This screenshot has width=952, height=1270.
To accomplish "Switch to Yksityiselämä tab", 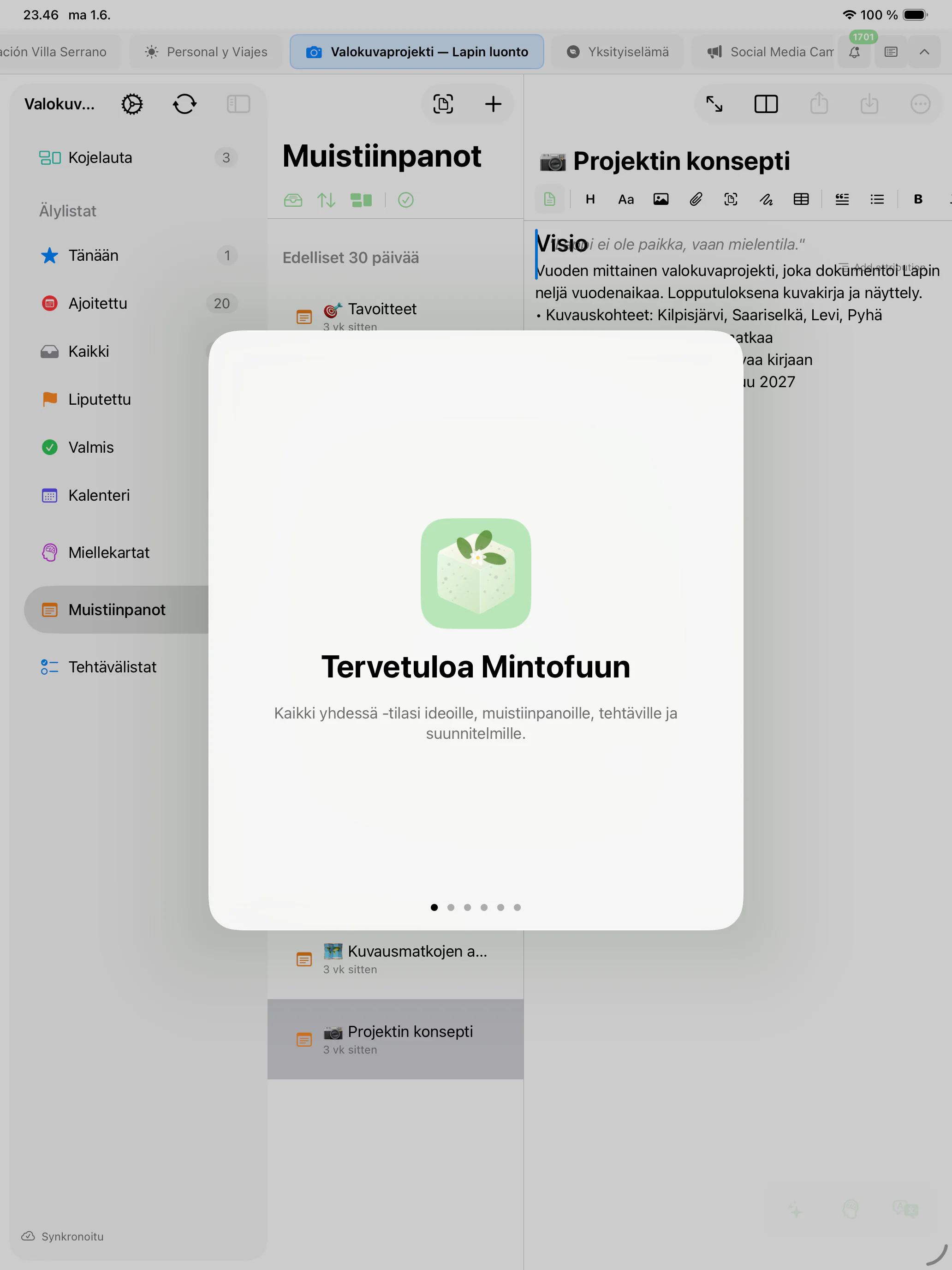I will pos(618,52).
